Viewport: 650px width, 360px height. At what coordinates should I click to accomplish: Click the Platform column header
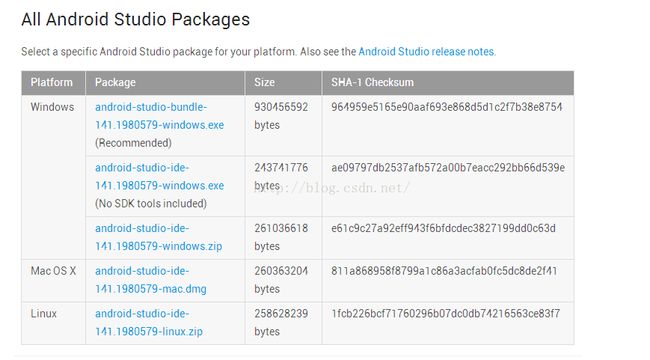tap(51, 83)
